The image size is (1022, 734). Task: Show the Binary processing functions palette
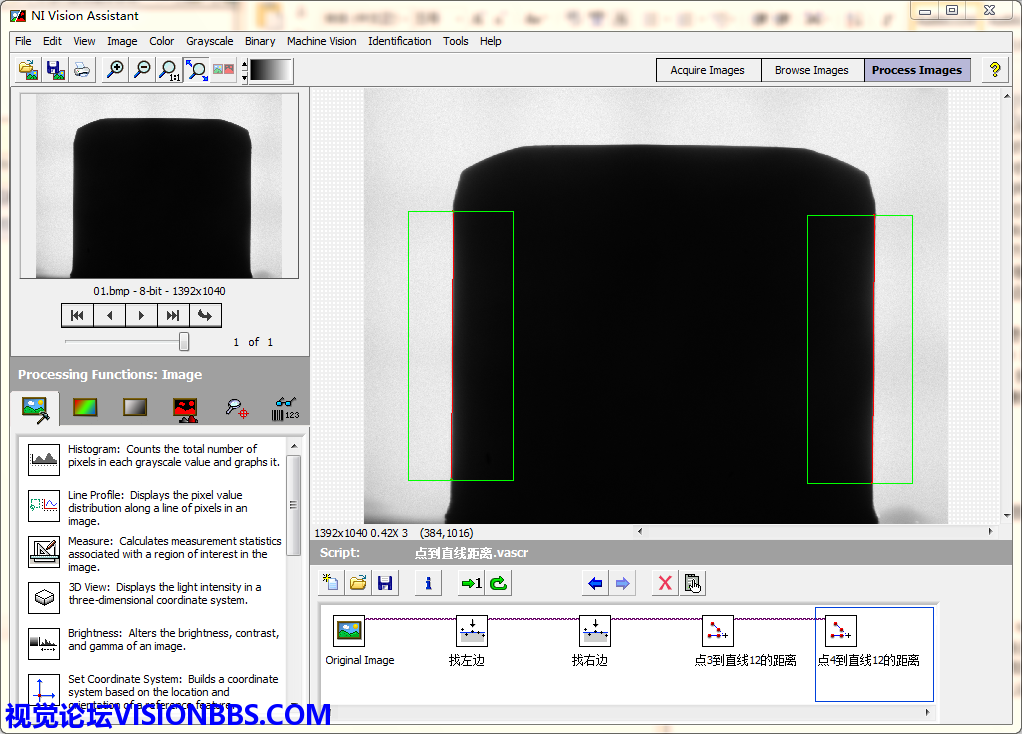[186, 409]
